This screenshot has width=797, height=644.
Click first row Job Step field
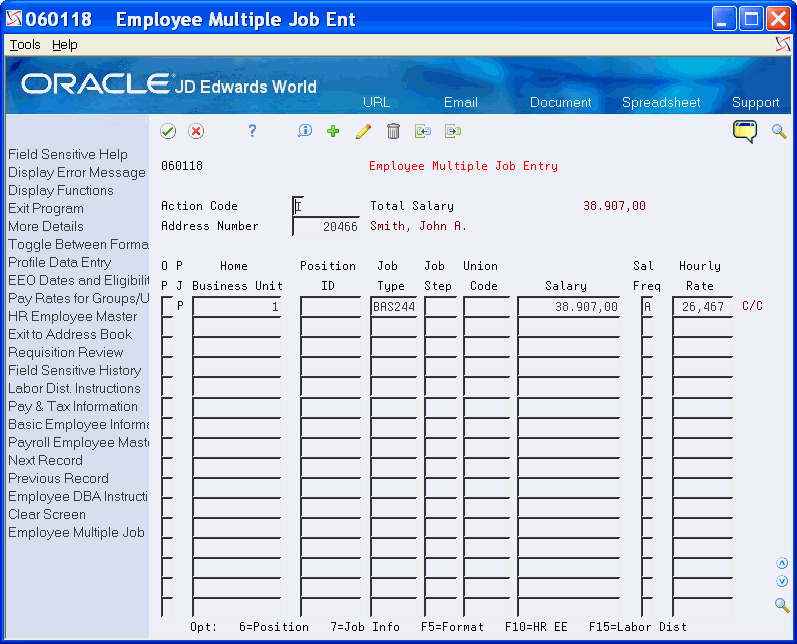point(441,306)
